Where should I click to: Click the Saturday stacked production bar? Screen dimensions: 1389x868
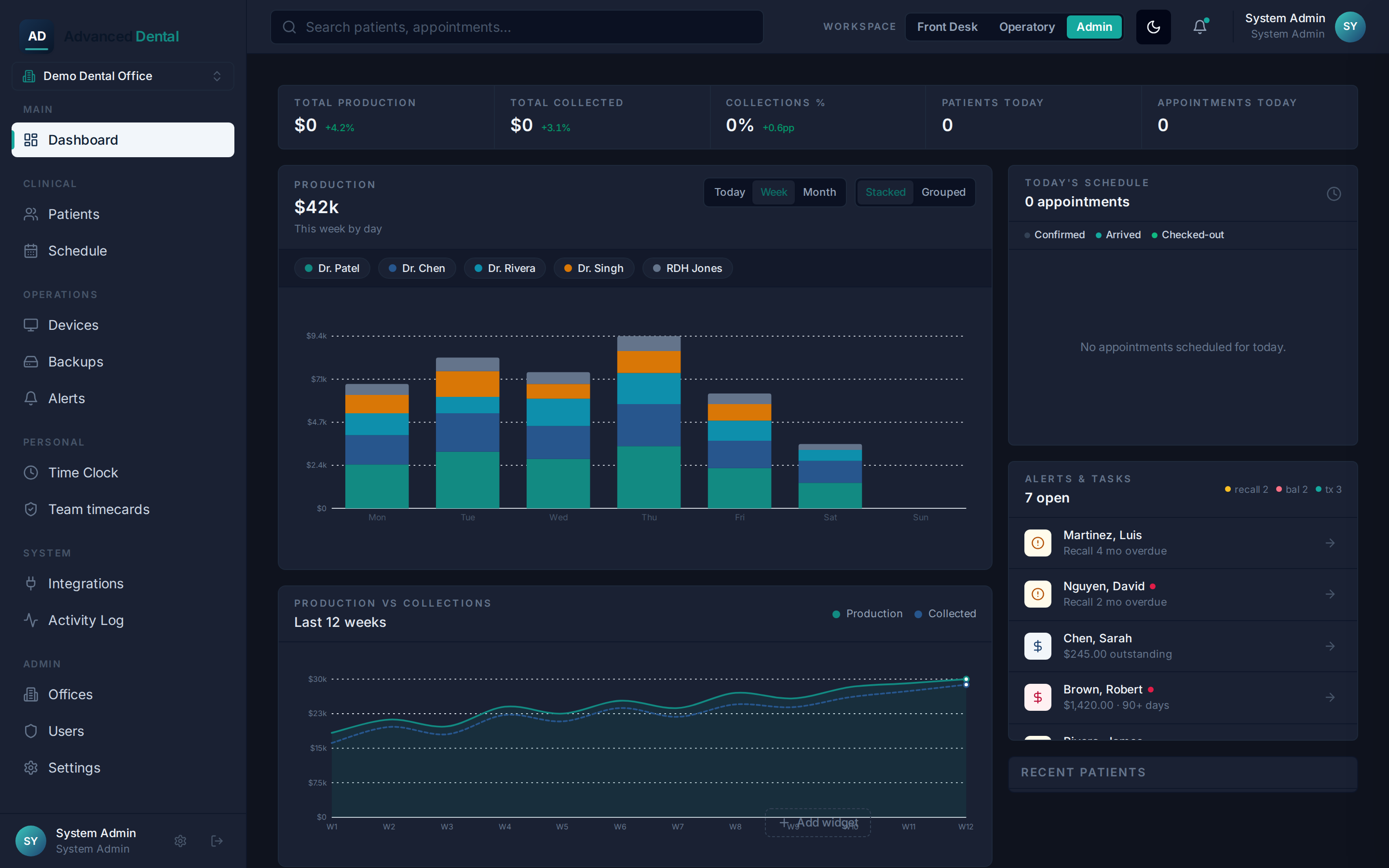830,476
